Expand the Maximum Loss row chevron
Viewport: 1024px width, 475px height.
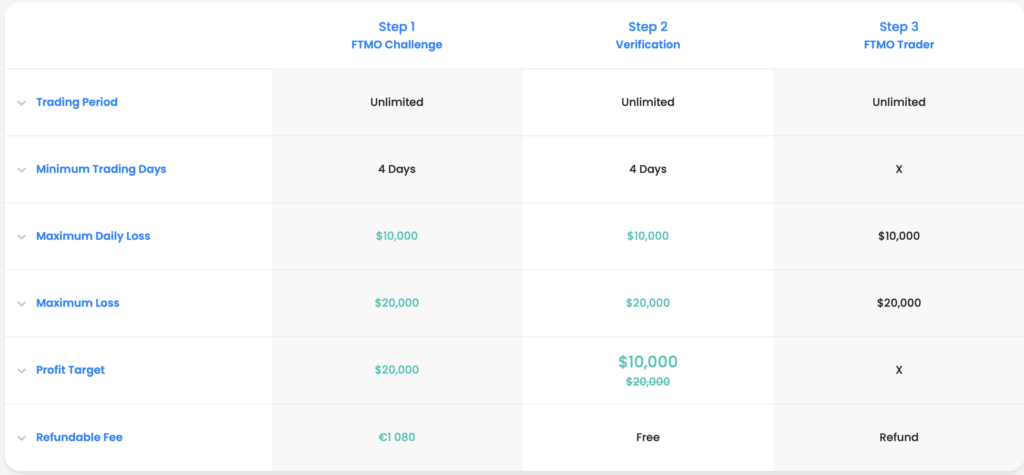point(22,304)
